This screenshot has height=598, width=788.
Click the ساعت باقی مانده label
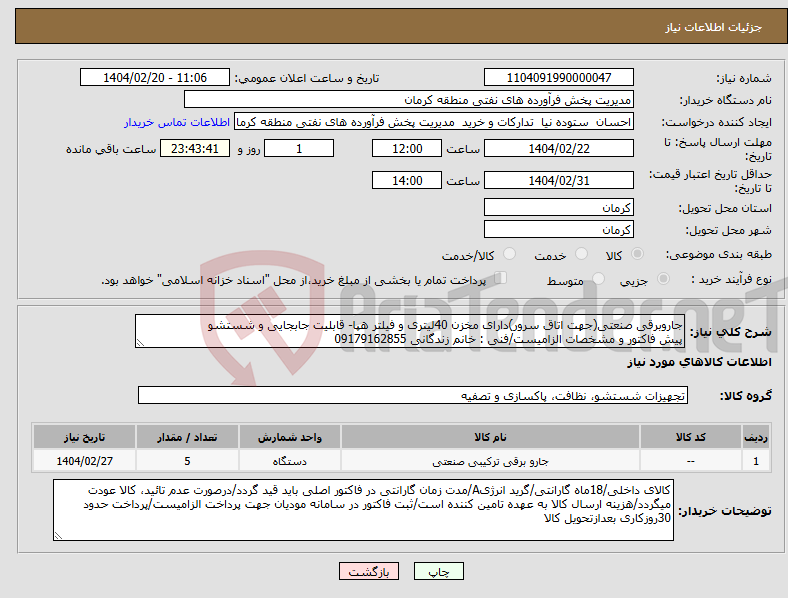(111, 149)
